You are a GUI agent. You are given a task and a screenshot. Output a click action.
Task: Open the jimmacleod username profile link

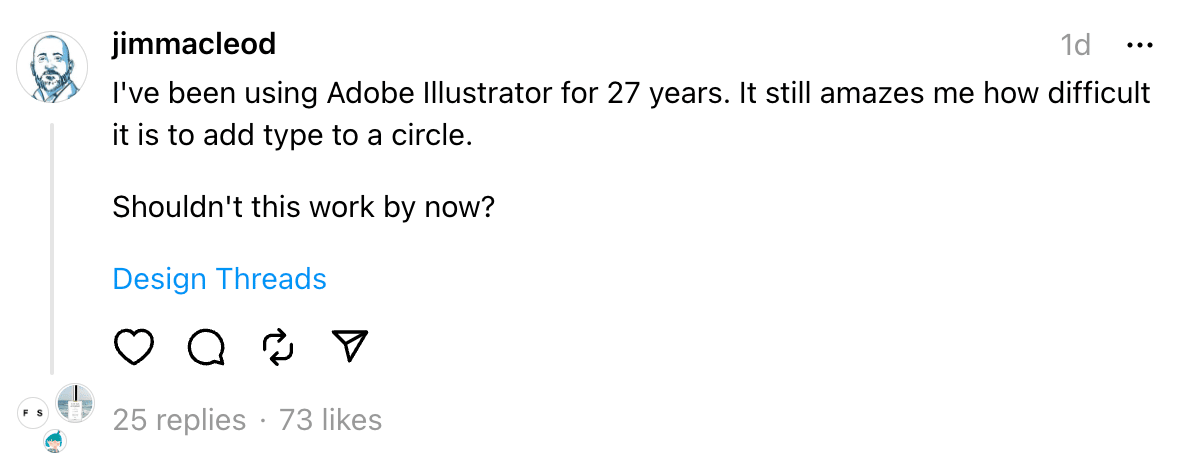[x=194, y=45]
